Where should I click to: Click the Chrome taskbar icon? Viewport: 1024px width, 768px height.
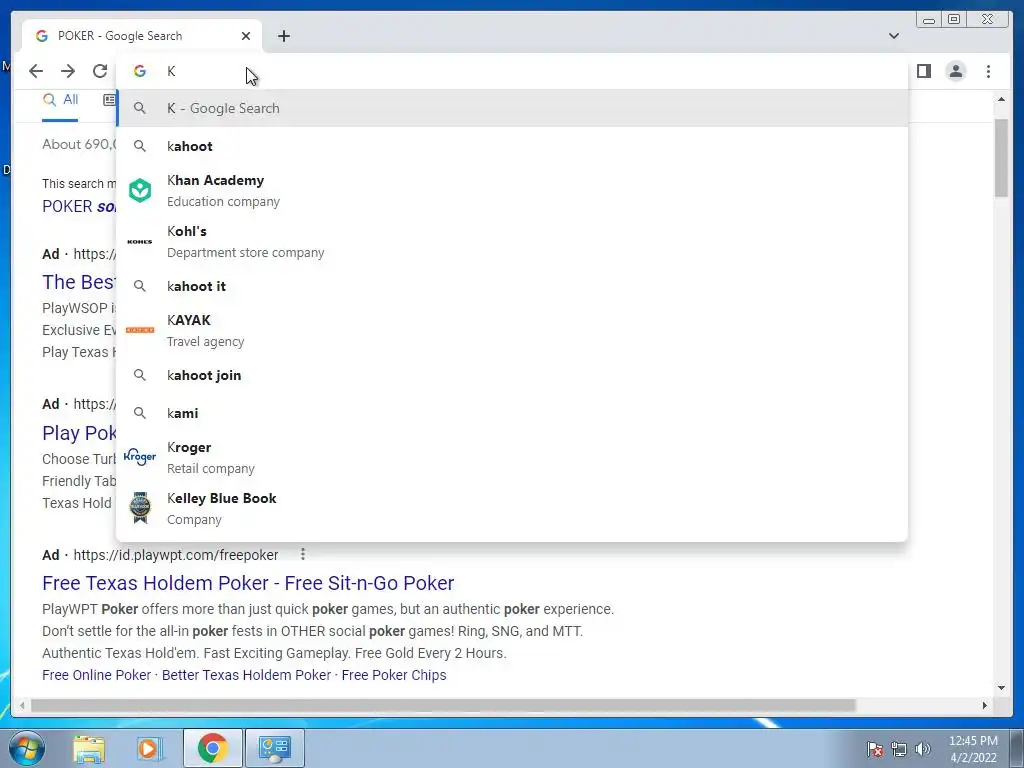(212, 748)
